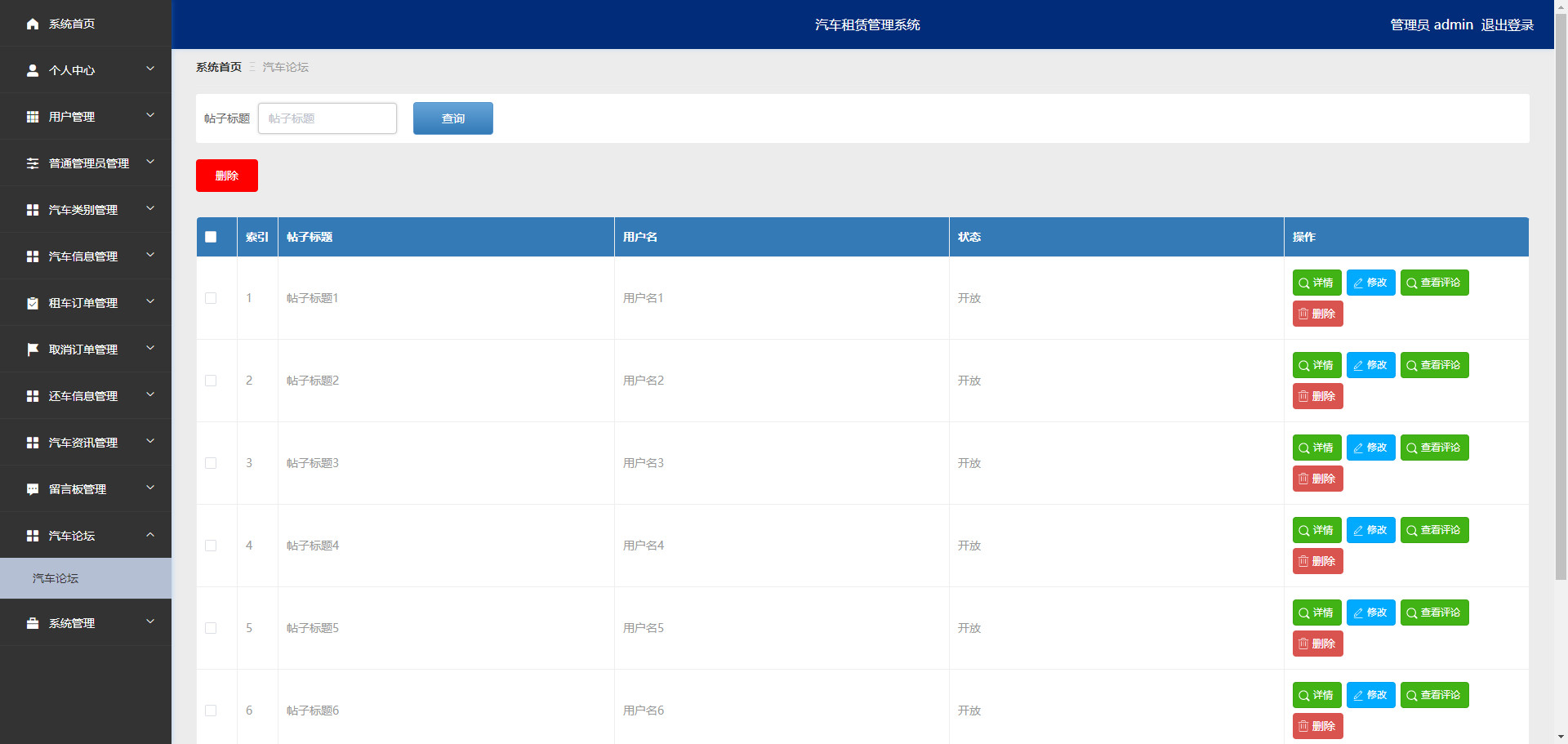Check the checkbox for row 帖子标题3

211,463
